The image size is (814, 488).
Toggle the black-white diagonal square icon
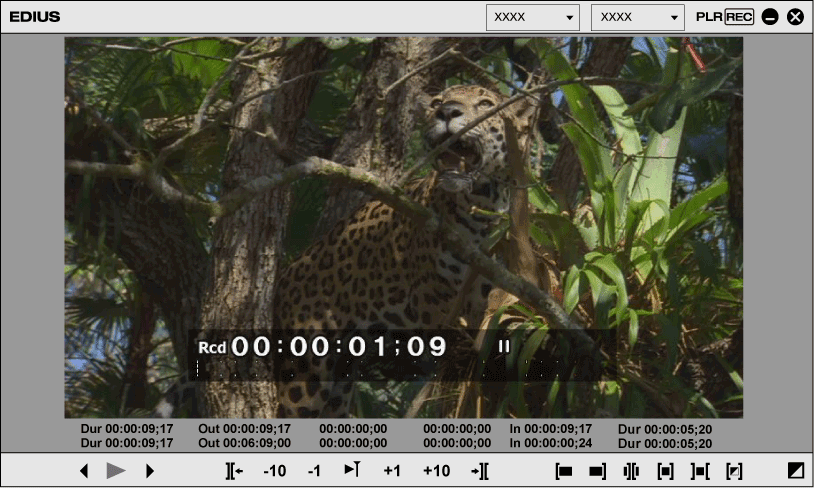pos(796,471)
